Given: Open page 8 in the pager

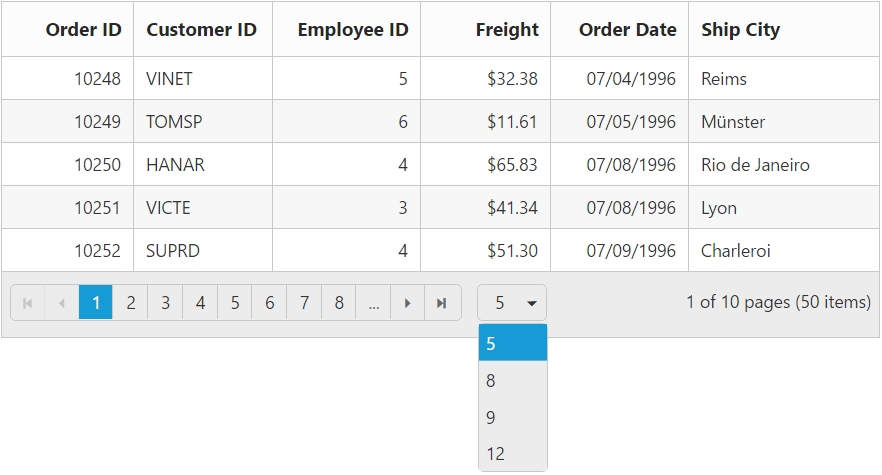Looking at the screenshot, I should [x=339, y=303].
